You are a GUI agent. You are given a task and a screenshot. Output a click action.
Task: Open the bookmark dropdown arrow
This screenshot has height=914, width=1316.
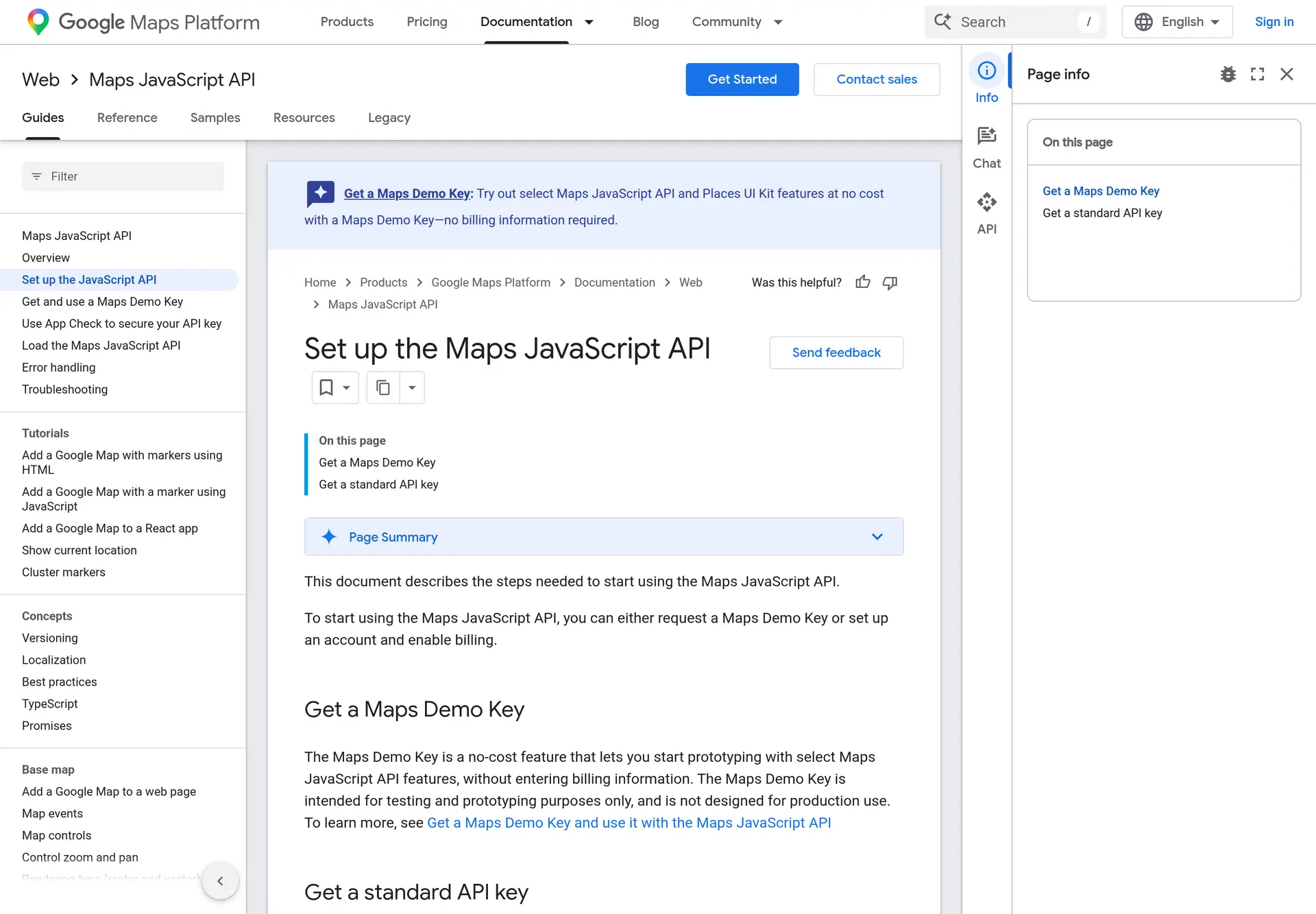coord(346,387)
